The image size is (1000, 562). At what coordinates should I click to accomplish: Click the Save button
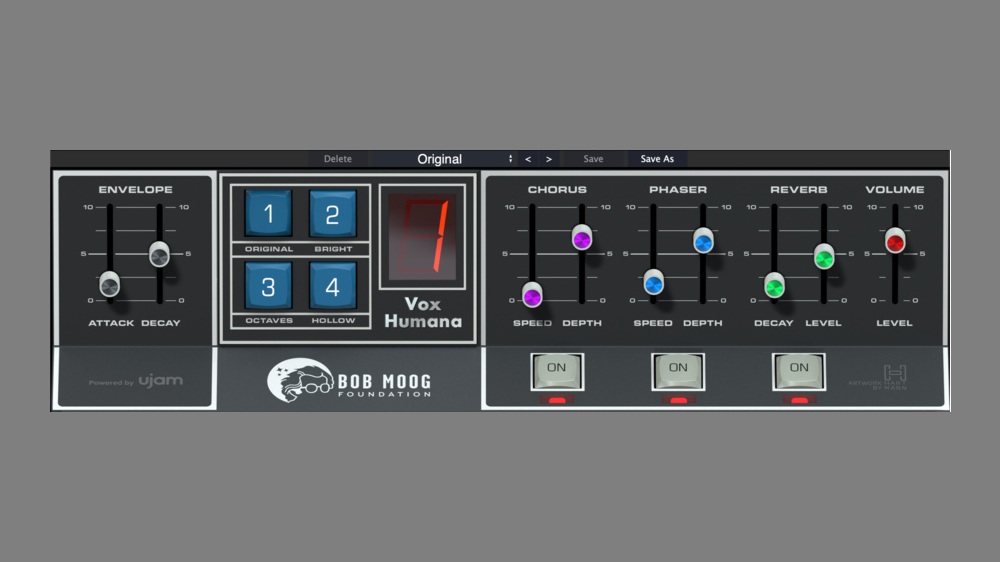click(x=593, y=159)
